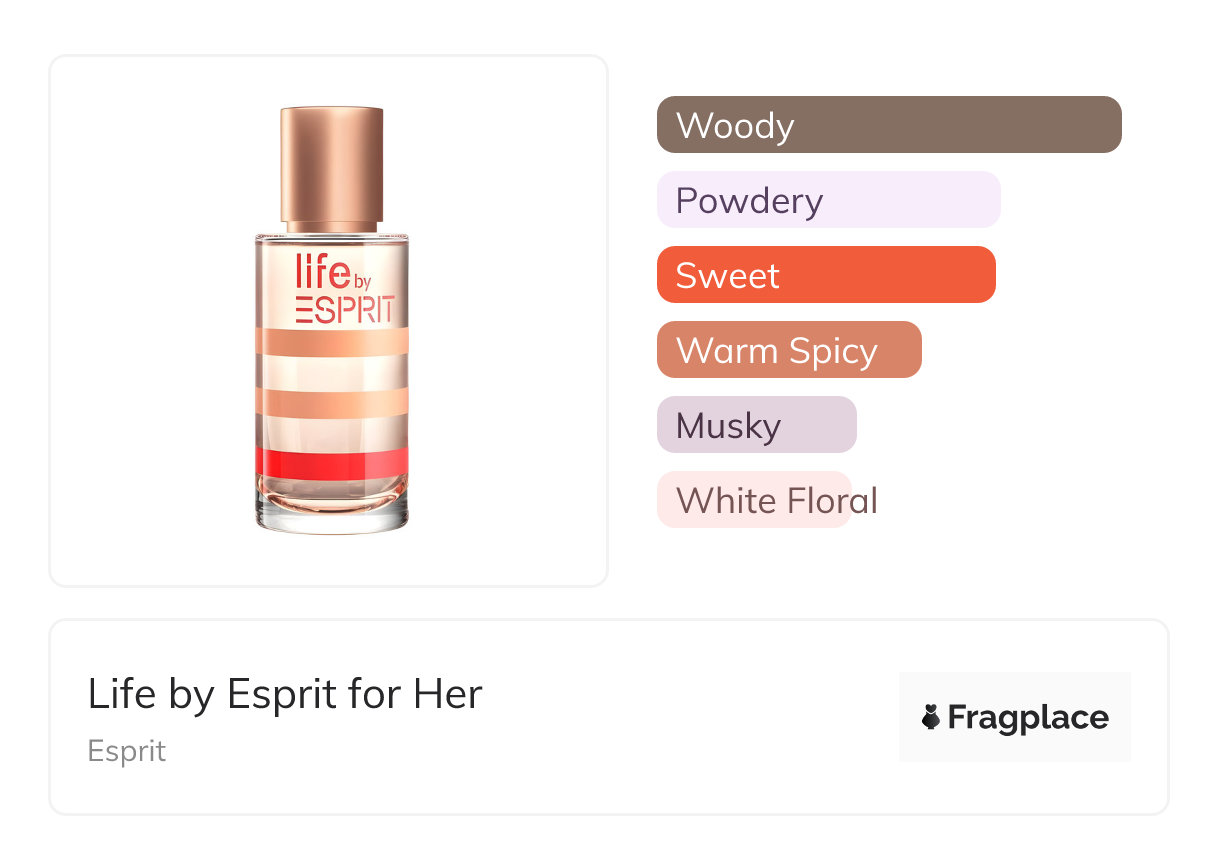Open the 'Life by Esprit for Her' title

285,694
